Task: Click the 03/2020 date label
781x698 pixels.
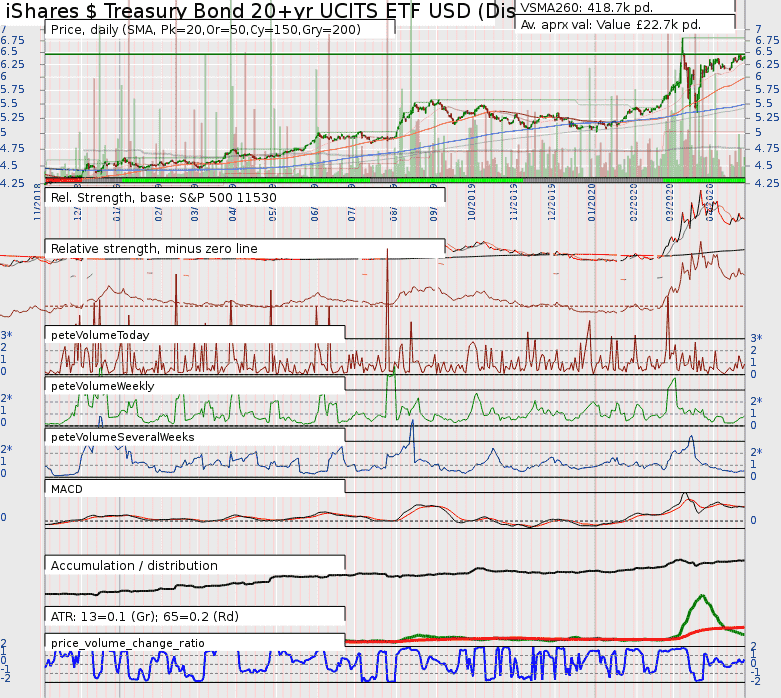Action: pos(669,202)
